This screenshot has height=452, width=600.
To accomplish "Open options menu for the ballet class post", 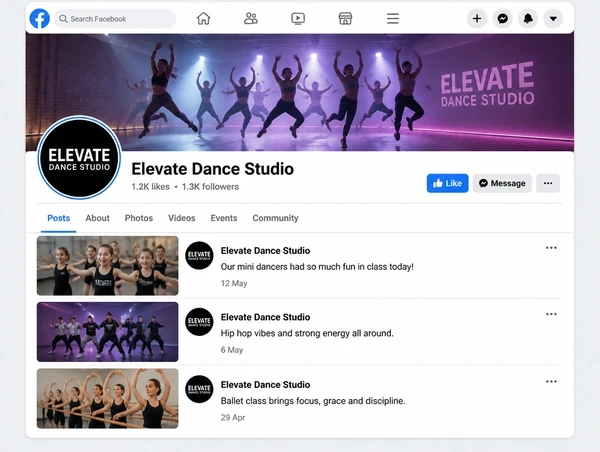I will coord(551,382).
